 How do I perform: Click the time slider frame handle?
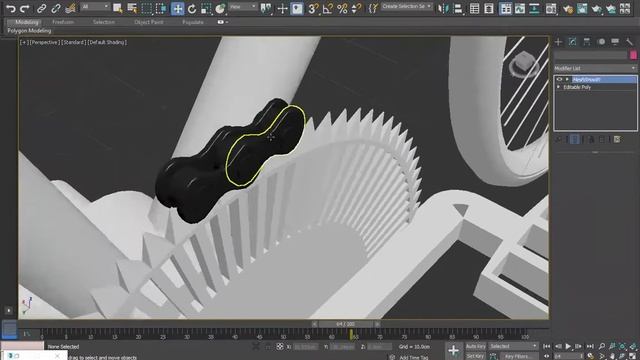point(345,324)
